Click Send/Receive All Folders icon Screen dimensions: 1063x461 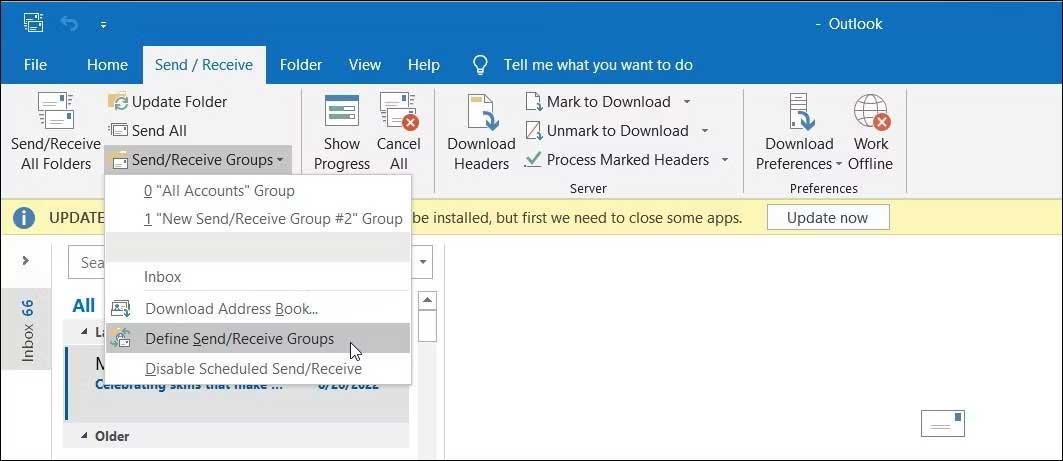(x=55, y=113)
